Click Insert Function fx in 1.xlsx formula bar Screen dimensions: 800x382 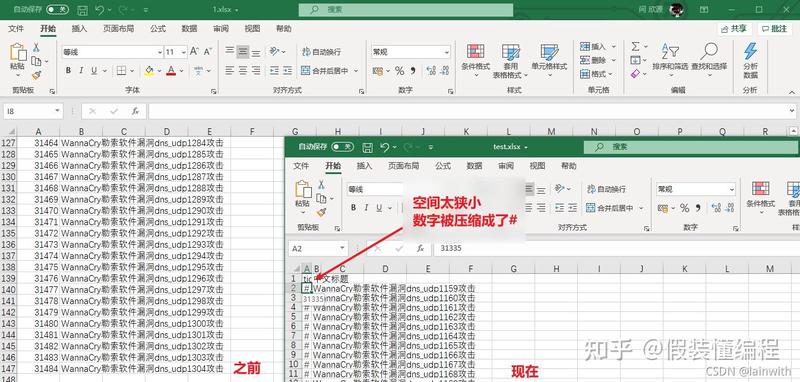(135, 111)
